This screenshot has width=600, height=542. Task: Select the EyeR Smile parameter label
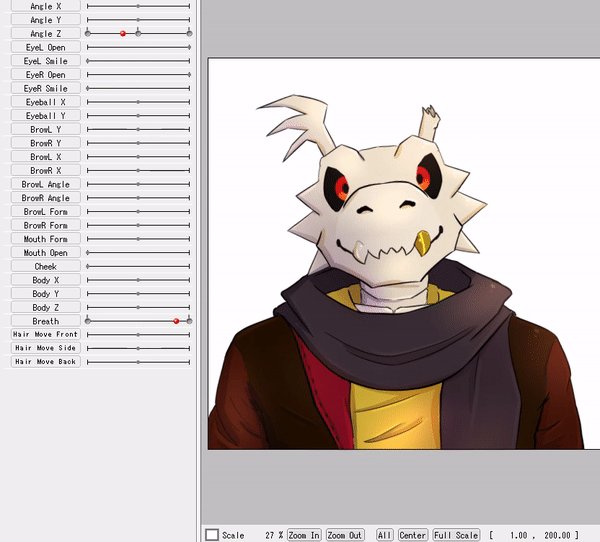[x=46, y=88]
